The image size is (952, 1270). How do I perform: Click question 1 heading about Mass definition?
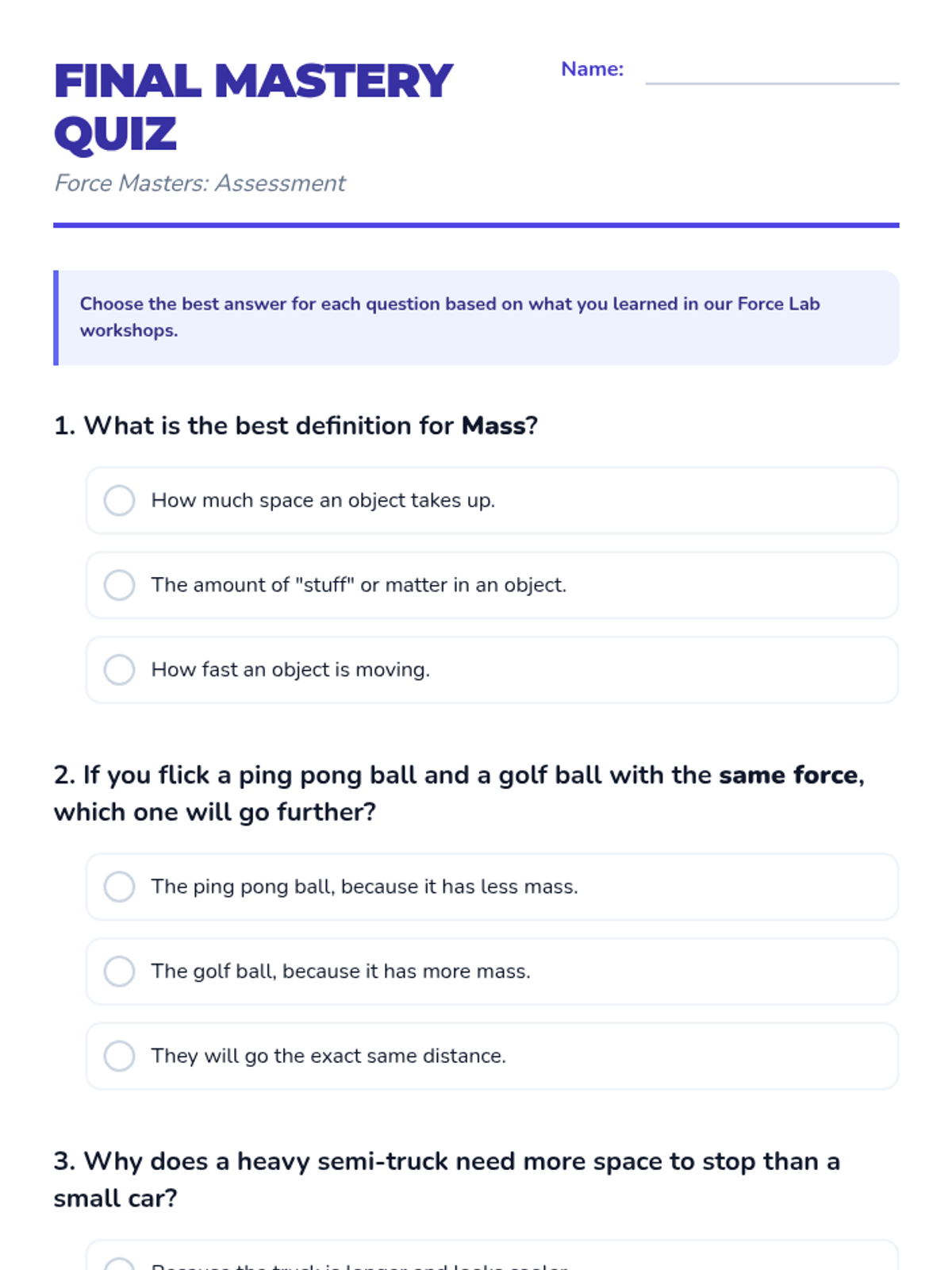coord(296,426)
